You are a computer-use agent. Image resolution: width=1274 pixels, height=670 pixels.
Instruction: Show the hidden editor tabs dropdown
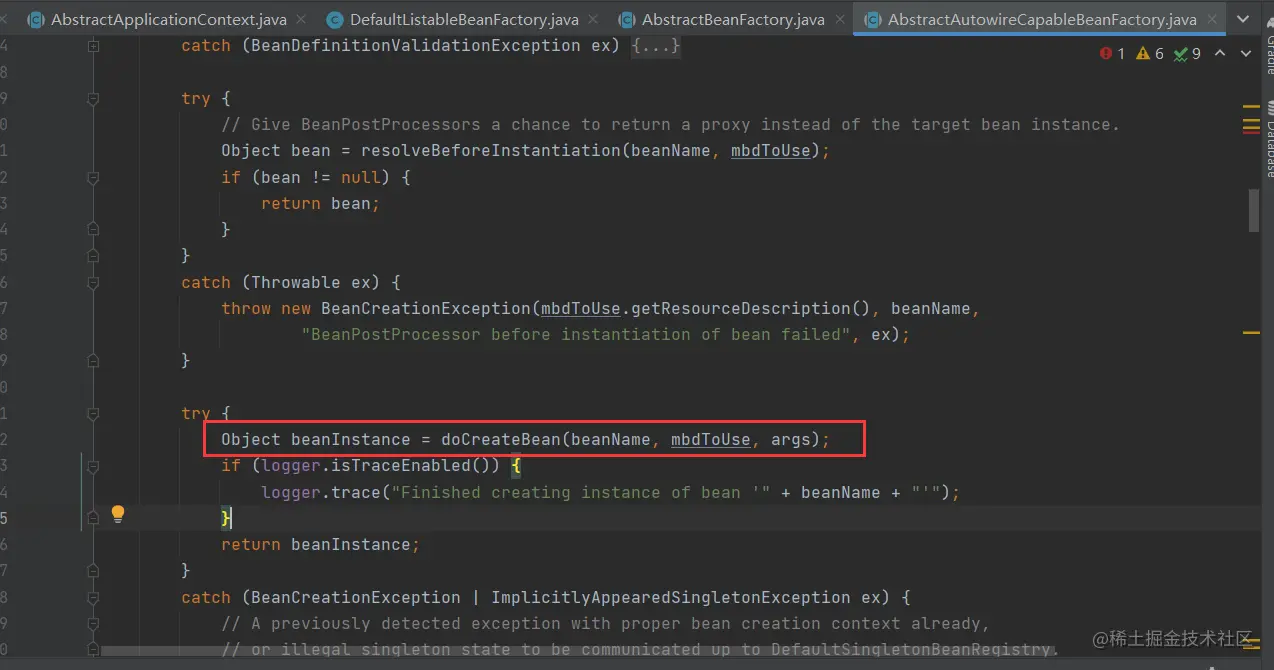click(1242, 19)
